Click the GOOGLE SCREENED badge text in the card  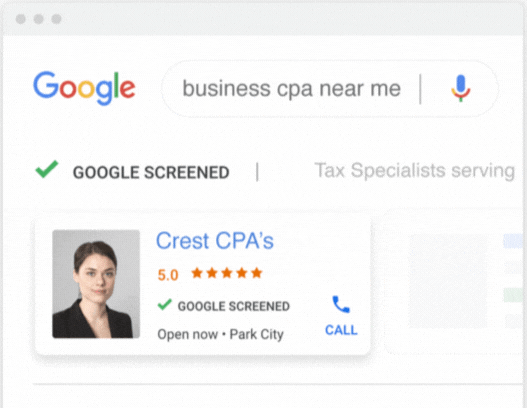[x=234, y=306]
